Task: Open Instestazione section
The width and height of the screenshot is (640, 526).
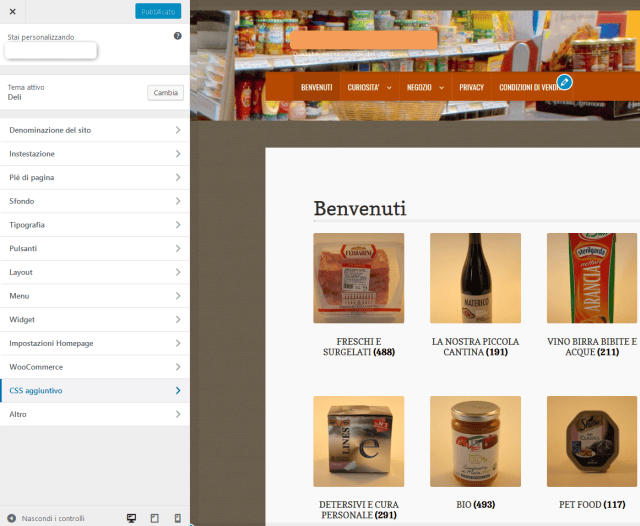Action: [x=95, y=154]
